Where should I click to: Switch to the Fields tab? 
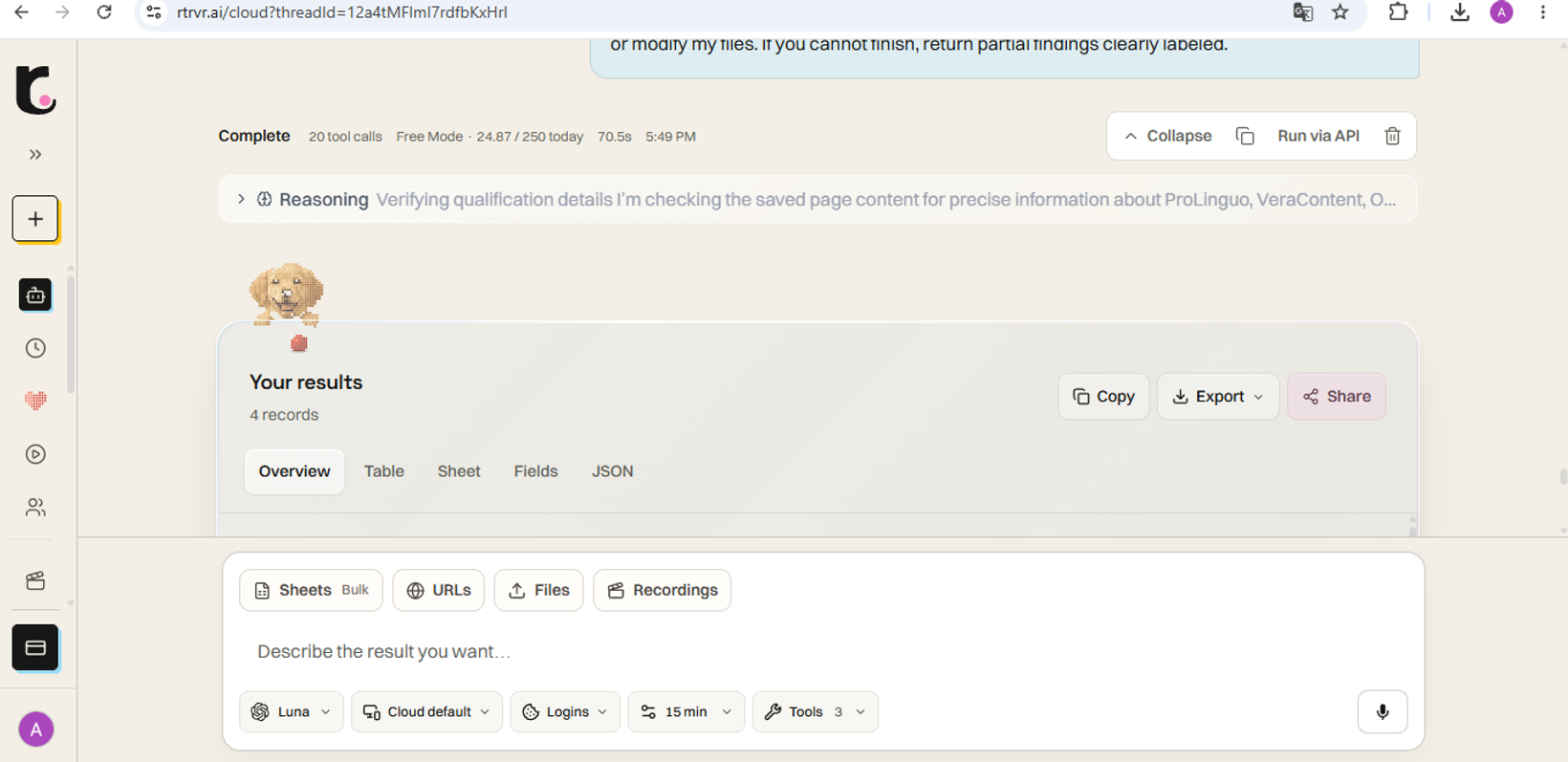click(535, 471)
